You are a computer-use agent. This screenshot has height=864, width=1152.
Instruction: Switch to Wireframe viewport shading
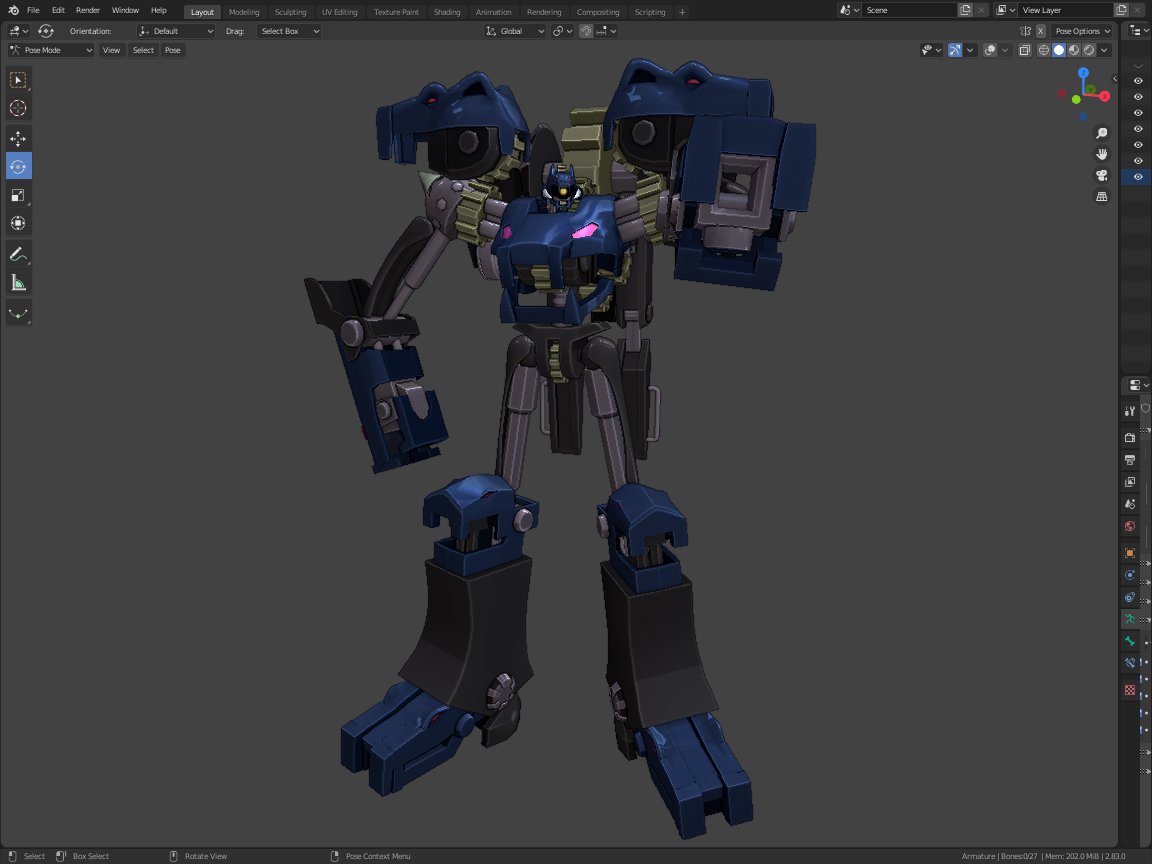point(1043,50)
